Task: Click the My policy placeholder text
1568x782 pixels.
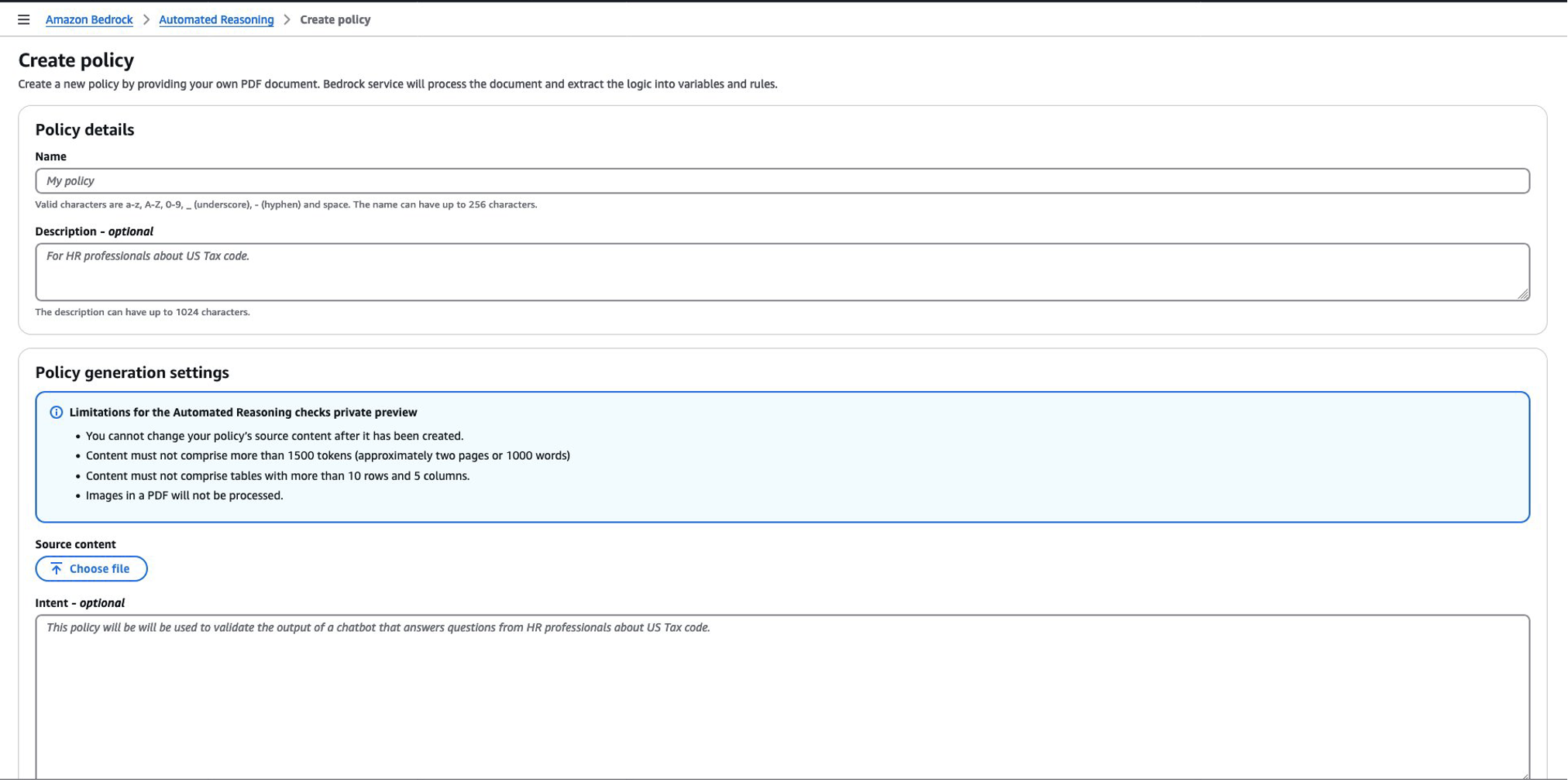Action: click(70, 180)
